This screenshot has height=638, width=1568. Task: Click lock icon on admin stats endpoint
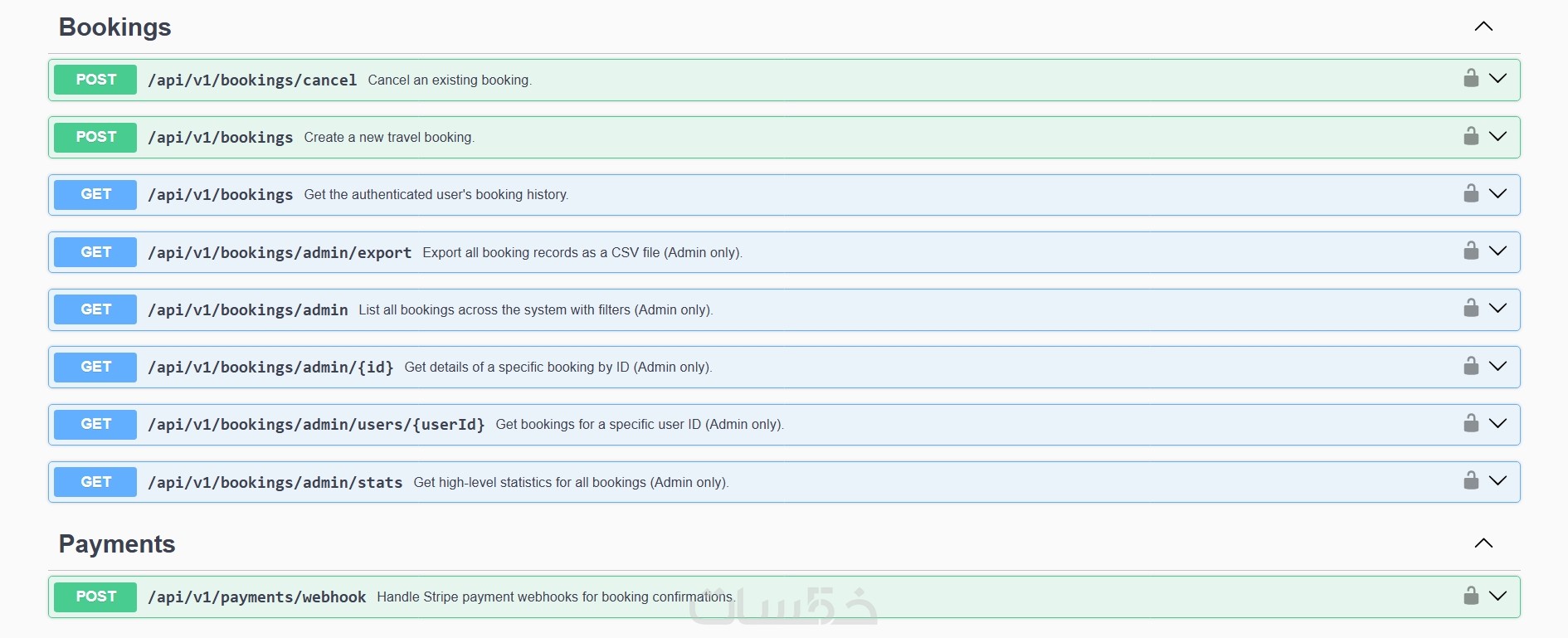tap(1471, 481)
